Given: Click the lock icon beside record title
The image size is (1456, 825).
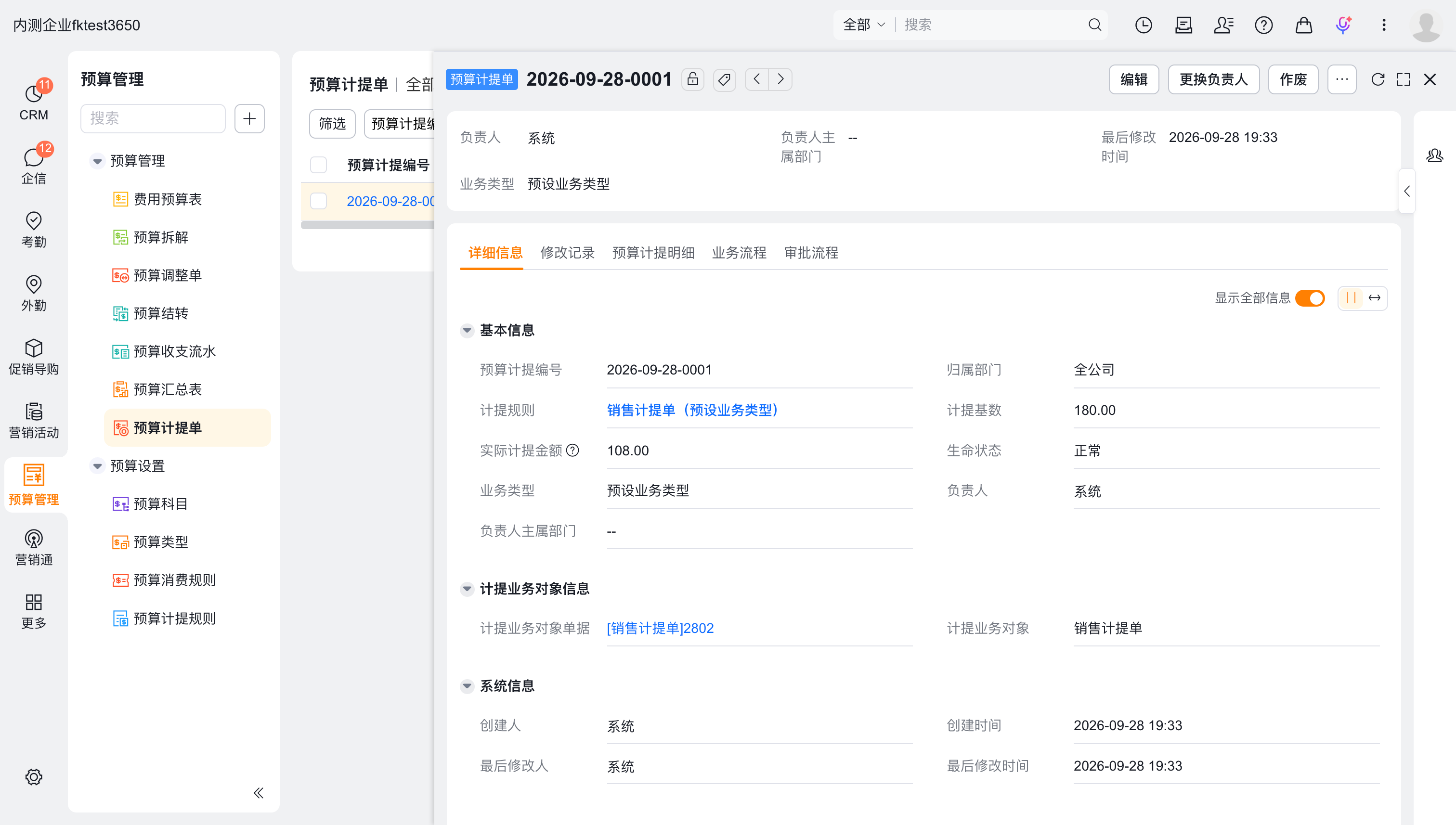Looking at the screenshot, I should point(692,79).
